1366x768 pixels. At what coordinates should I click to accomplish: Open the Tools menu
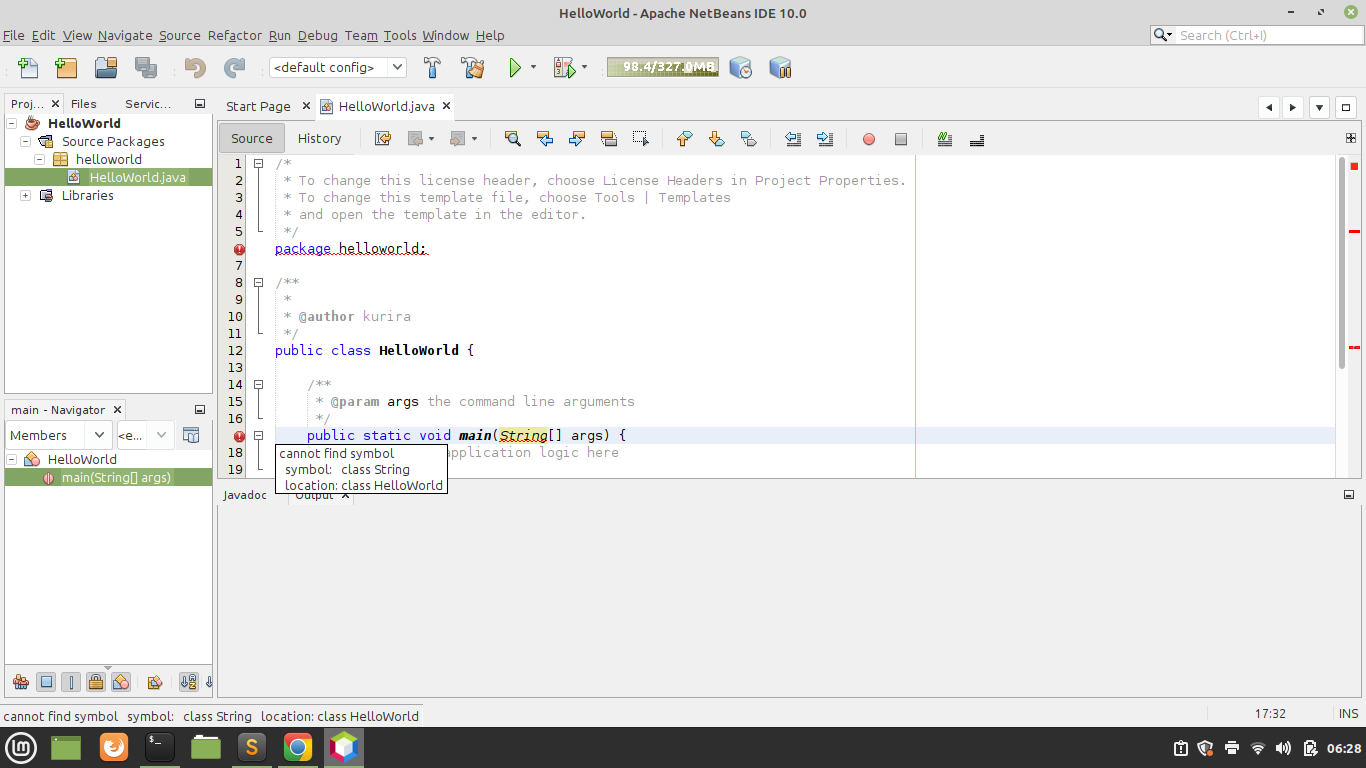tap(400, 35)
